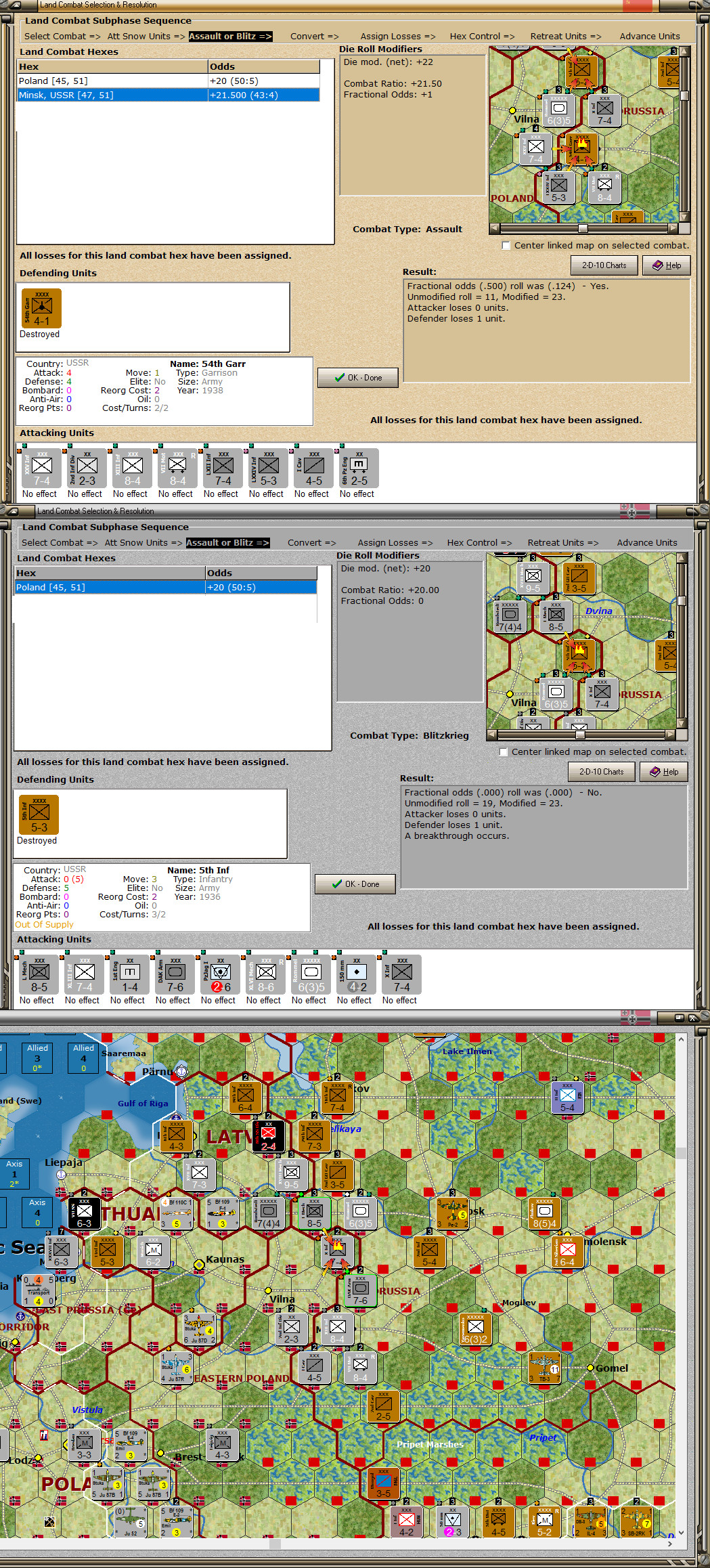The width and height of the screenshot is (710, 1568).
Task: Select the Ju 87D aircraft counter
Action: [199, 1329]
